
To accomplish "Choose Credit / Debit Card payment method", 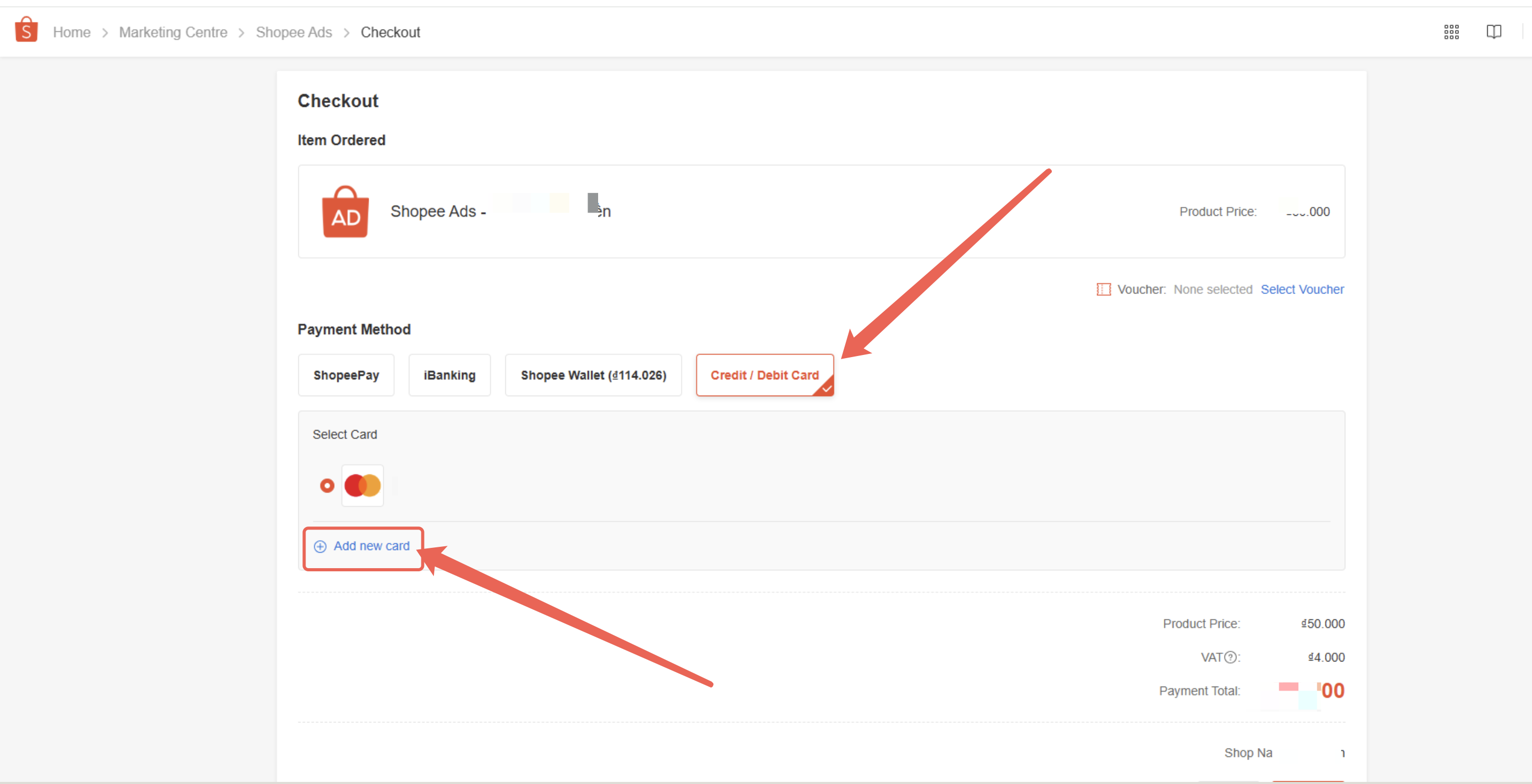I will [765, 375].
